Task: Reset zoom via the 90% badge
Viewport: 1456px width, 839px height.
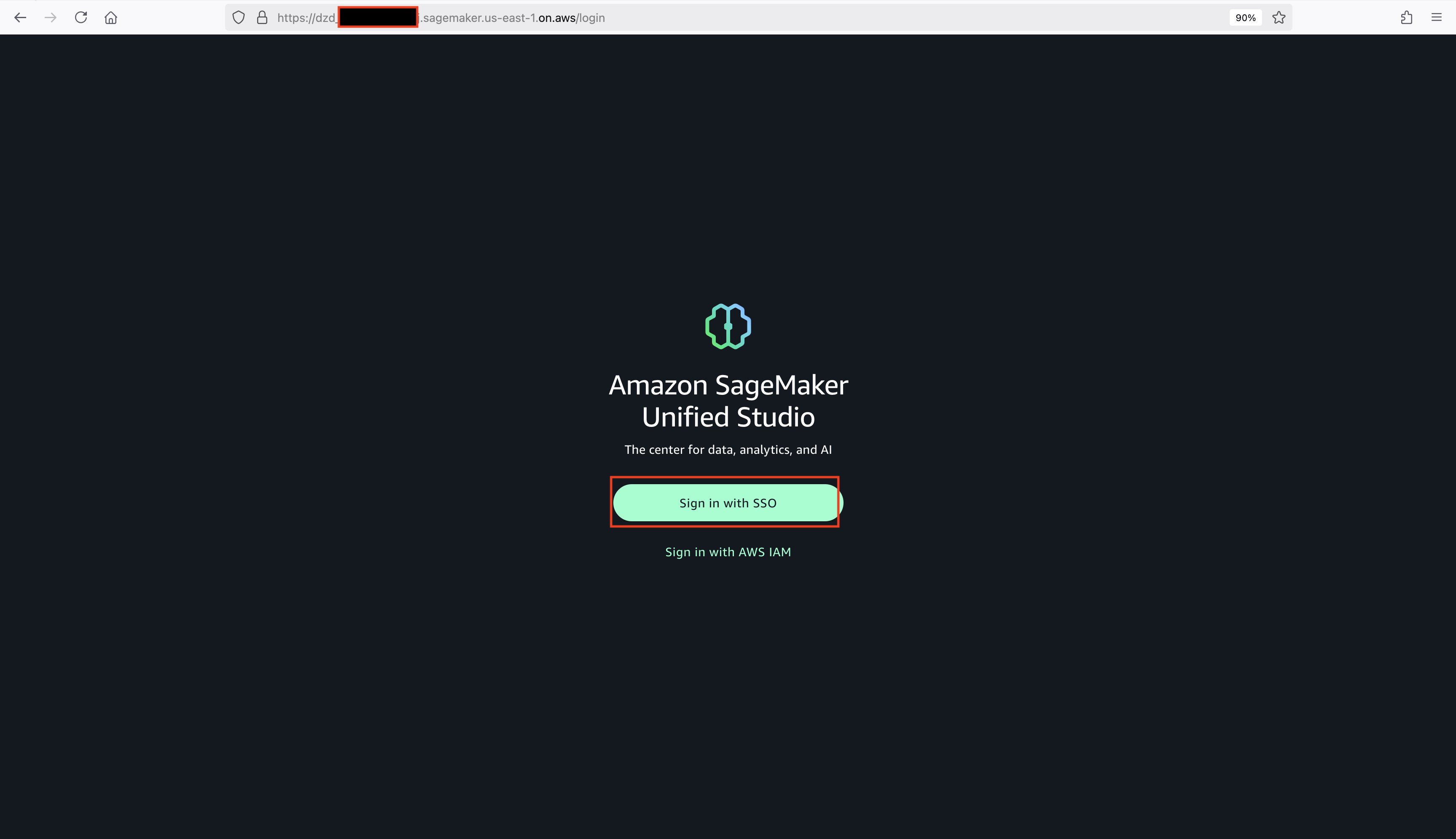Action: [x=1245, y=18]
